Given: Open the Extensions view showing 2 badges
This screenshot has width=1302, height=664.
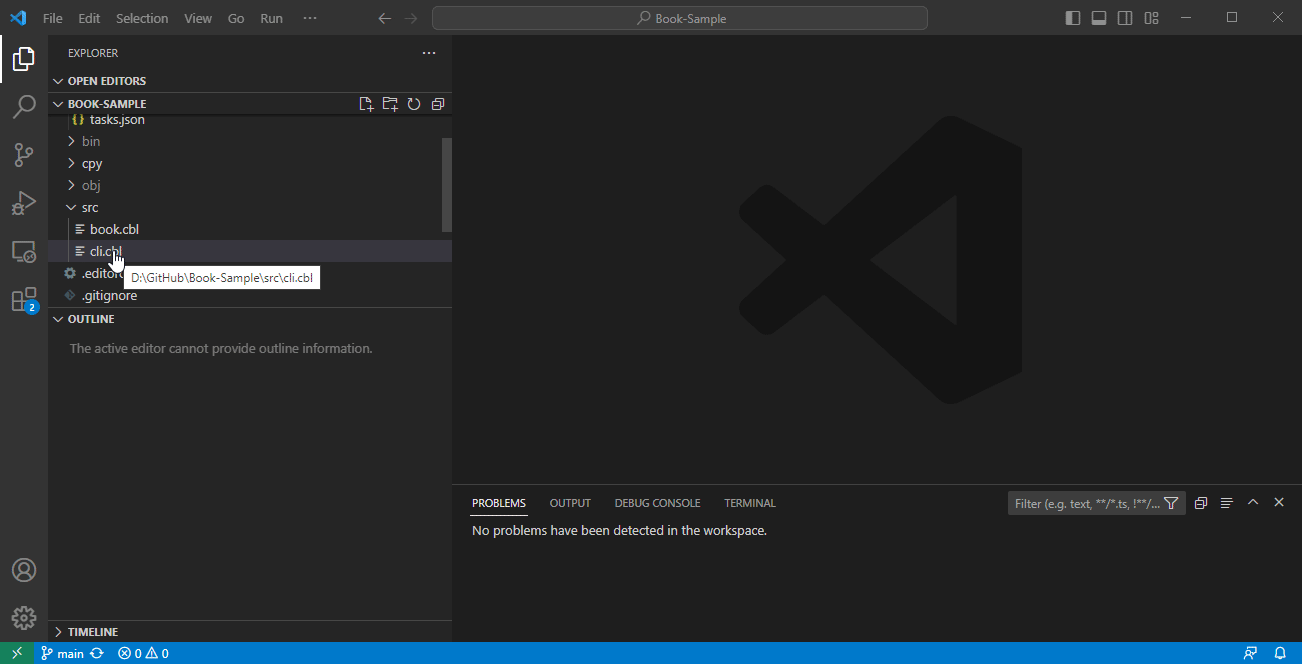Looking at the screenshot, I should coord(24,299).
